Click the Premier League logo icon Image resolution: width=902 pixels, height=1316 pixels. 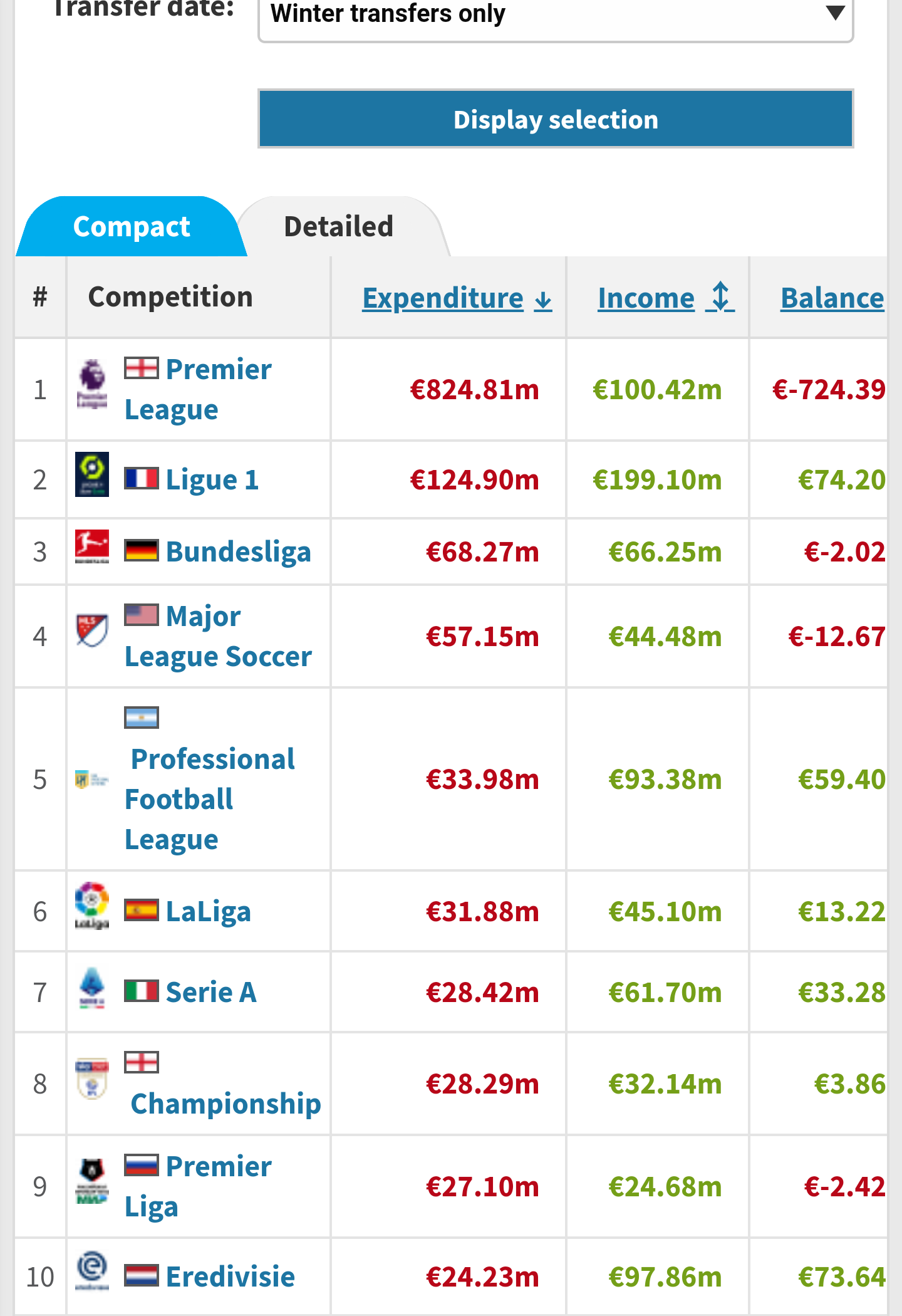point(92,384)
